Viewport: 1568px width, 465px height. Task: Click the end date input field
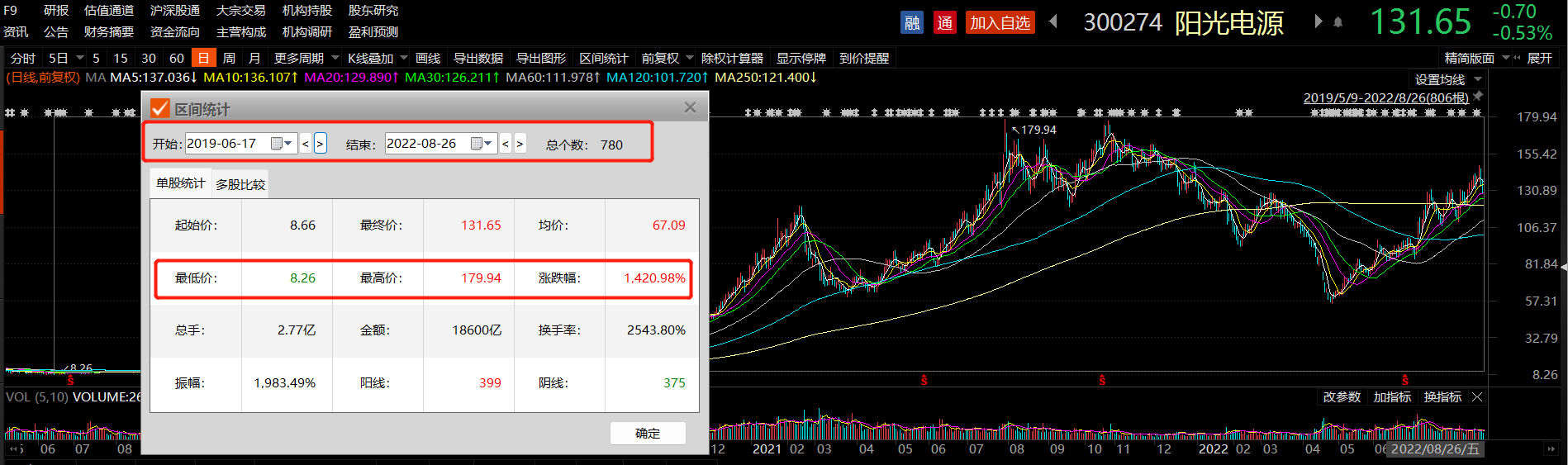click(x=425, y=144)
